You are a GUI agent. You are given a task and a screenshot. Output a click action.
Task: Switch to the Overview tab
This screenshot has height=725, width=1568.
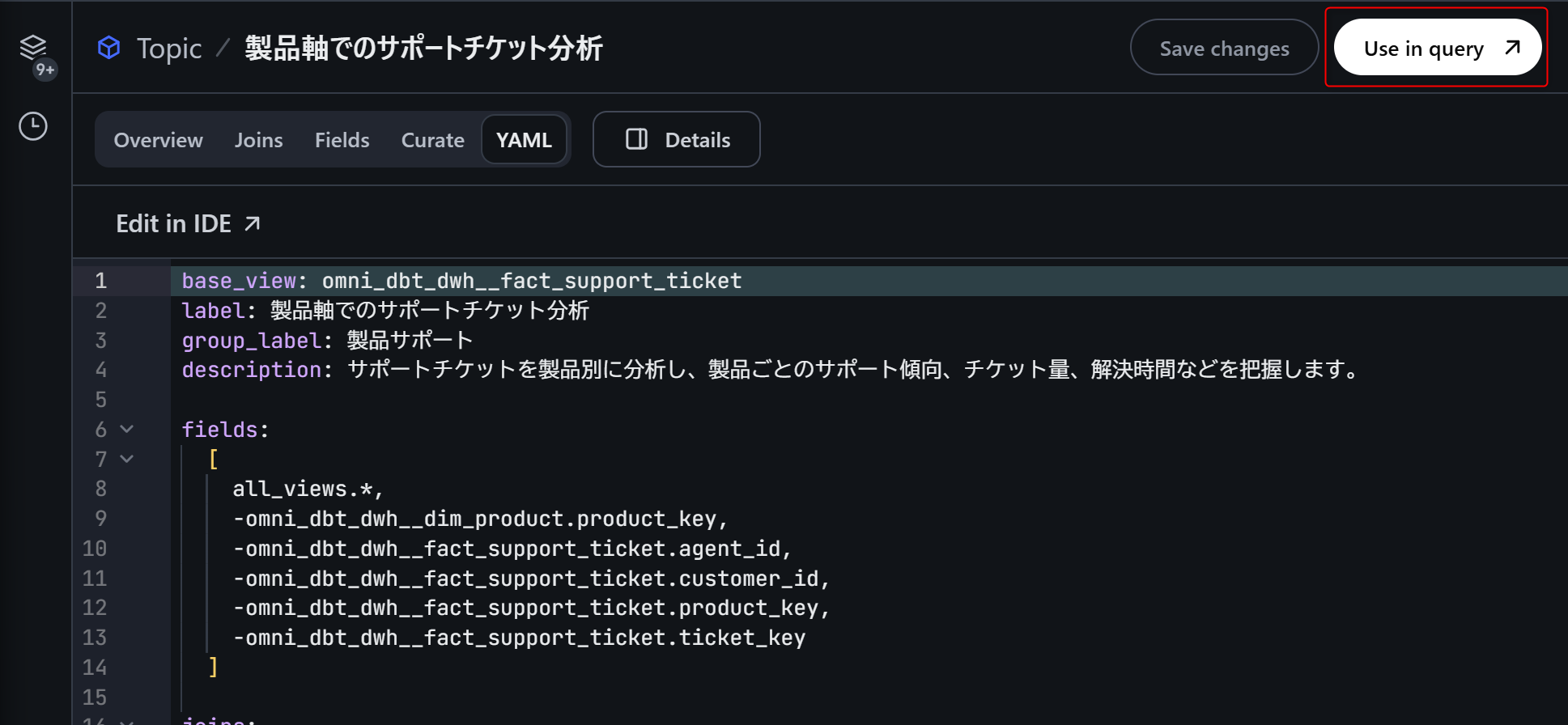pos(158,140)
